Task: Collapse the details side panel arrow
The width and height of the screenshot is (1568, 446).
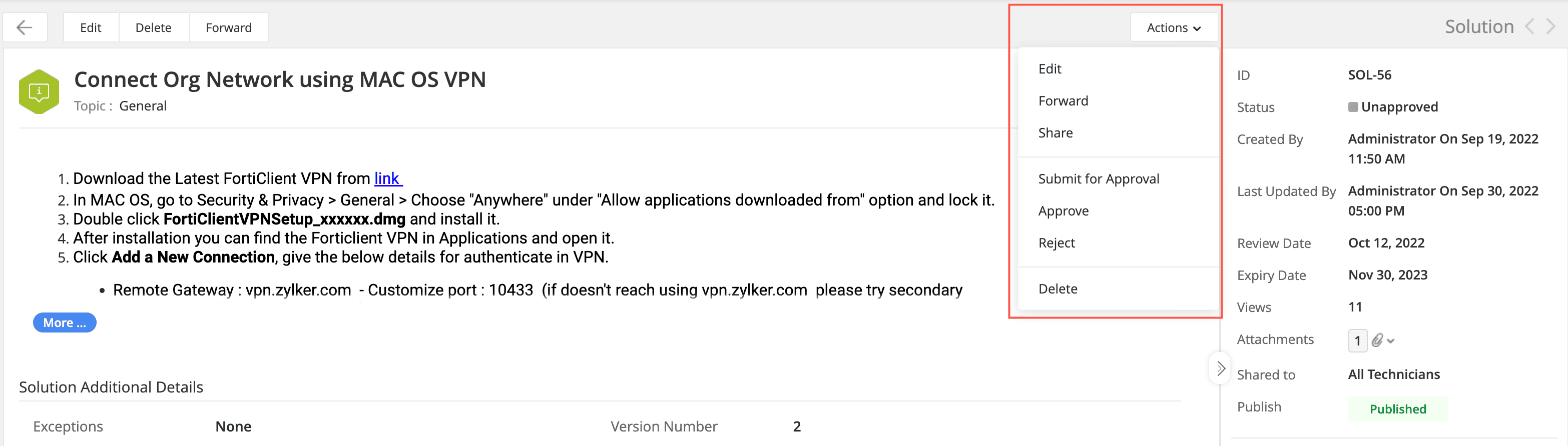Action: 1221,368
